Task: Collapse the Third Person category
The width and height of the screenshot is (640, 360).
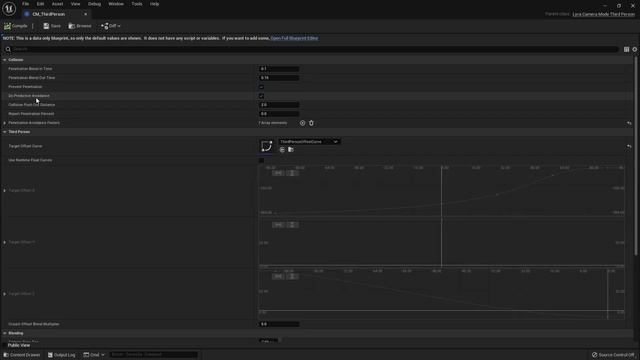Action: pos(4,132)
